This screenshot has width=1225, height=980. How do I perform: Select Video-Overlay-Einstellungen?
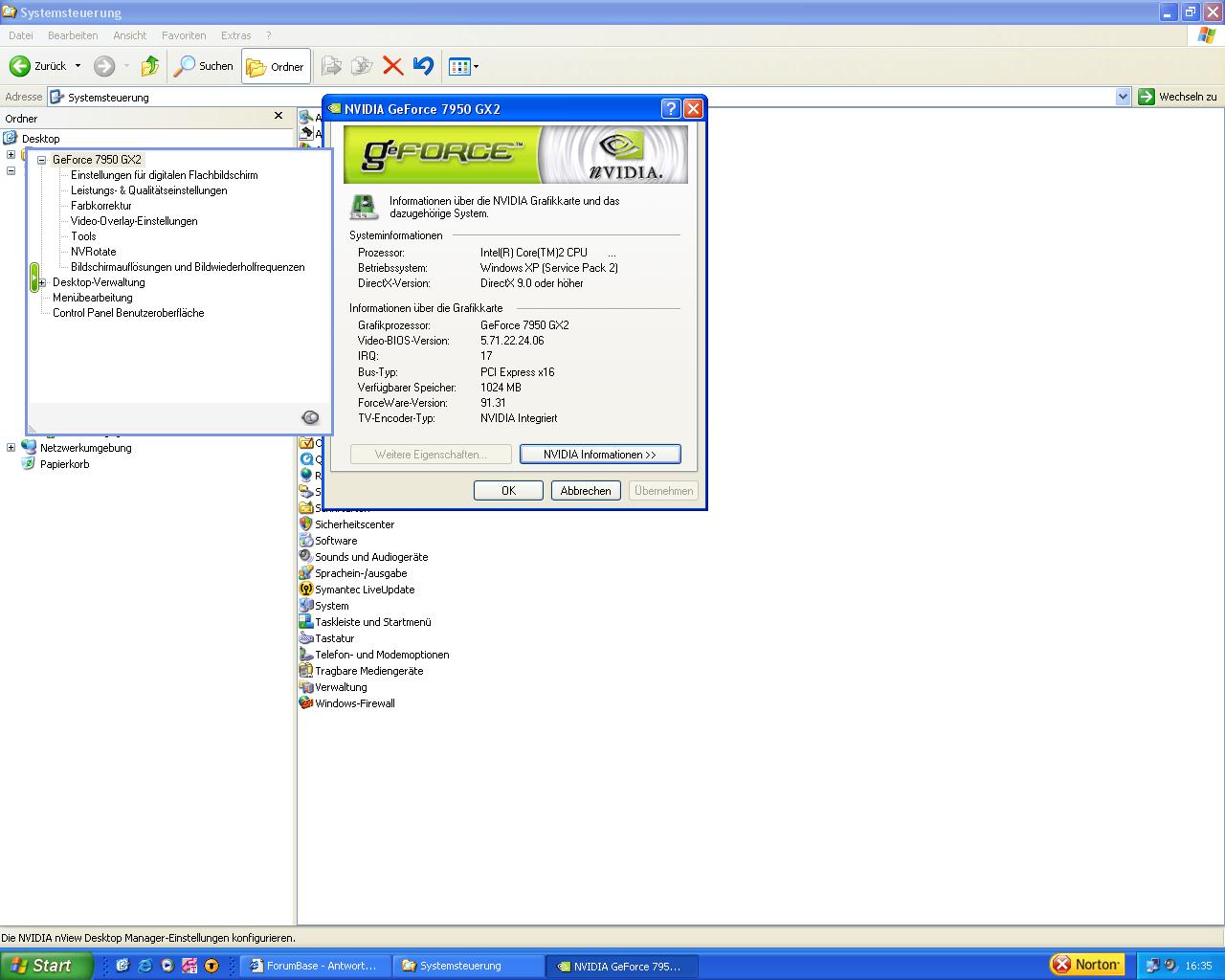point(134,221)
